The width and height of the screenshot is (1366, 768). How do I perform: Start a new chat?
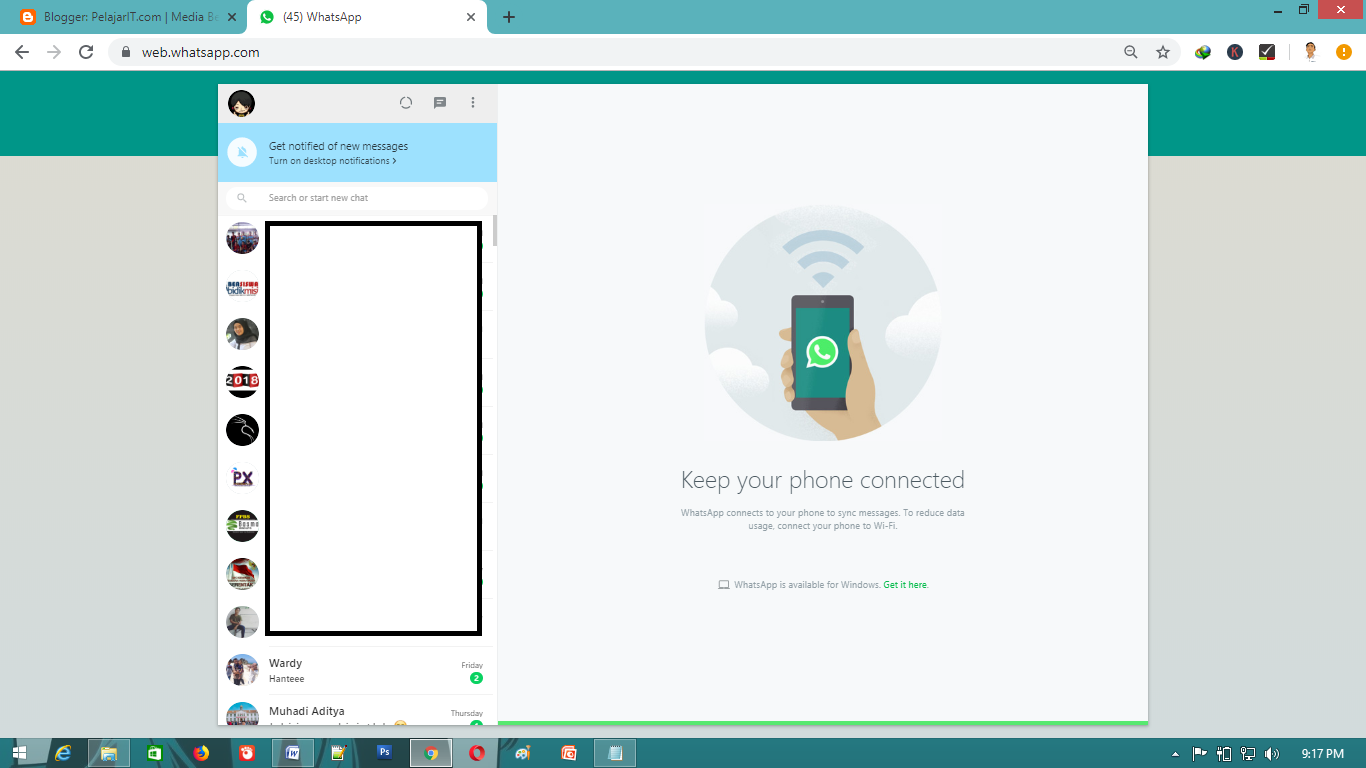(440, 102)
